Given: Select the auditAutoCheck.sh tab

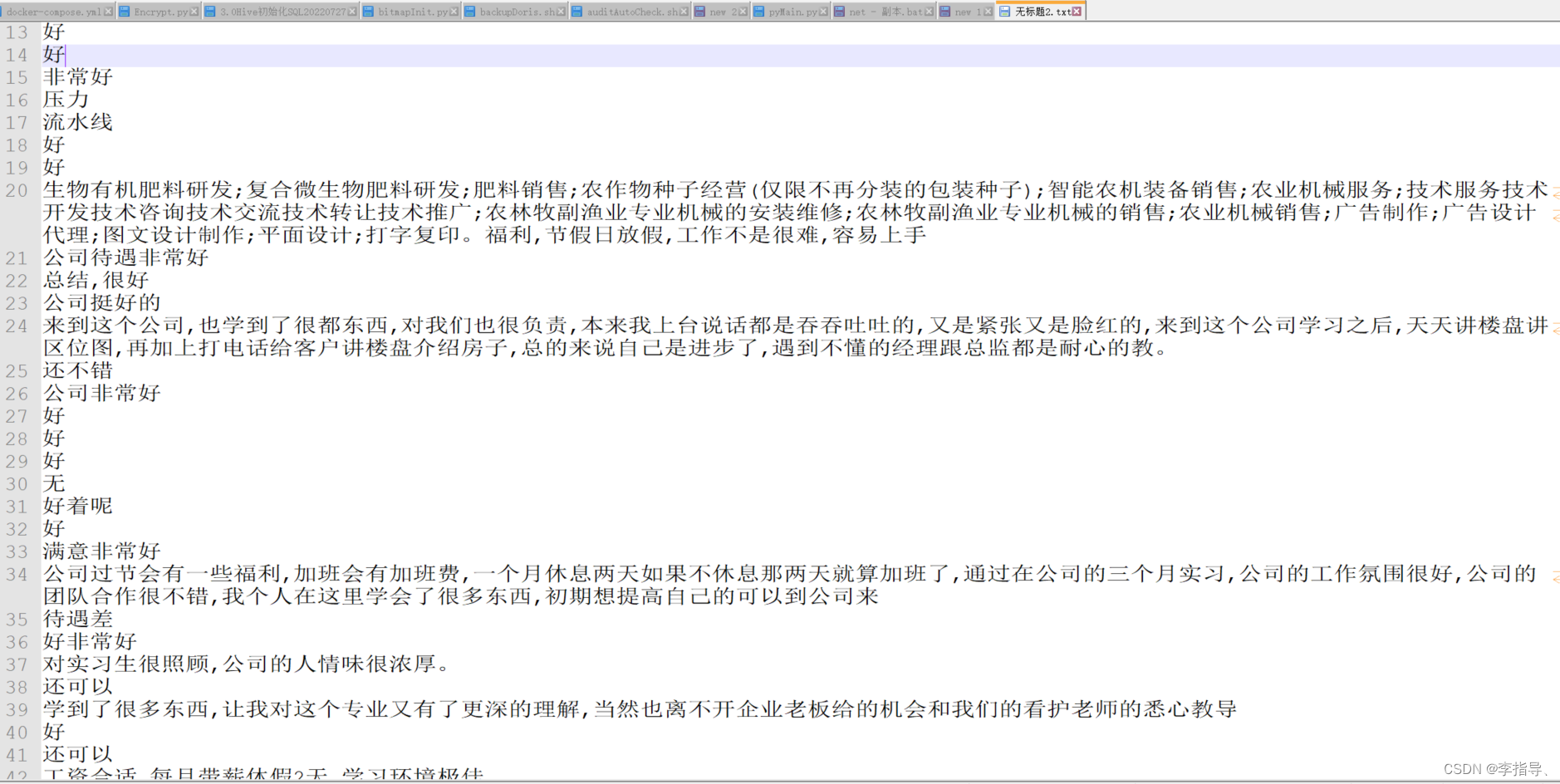Looking at the screenshot, I should pos(631,12).
